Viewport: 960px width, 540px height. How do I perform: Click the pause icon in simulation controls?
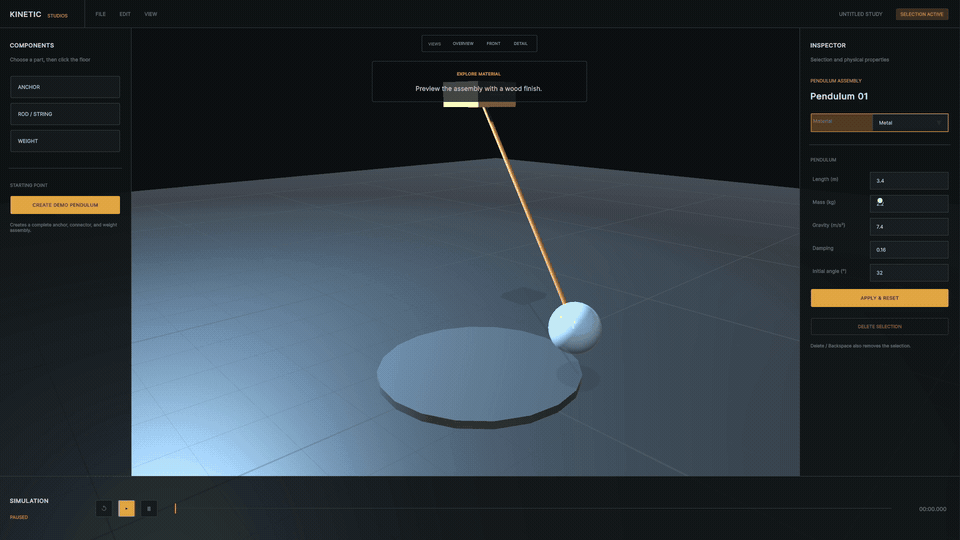tap(149, 508)
